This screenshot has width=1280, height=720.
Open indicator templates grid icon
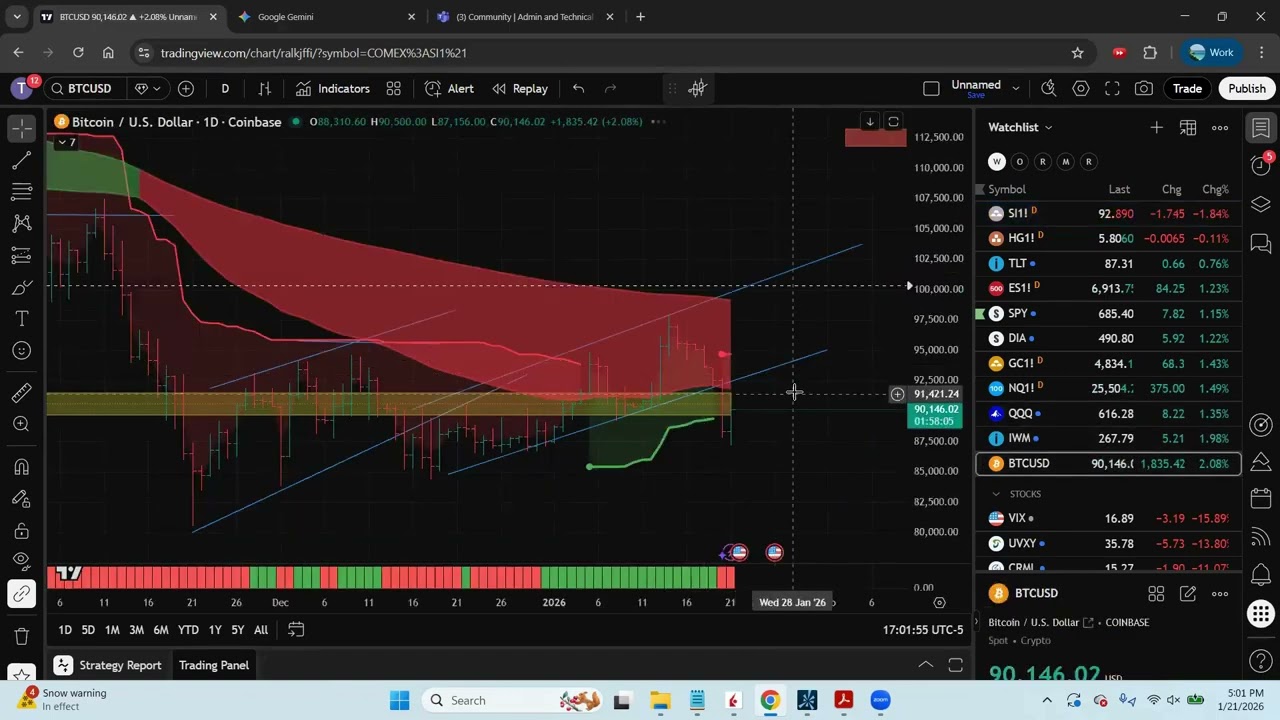(x=394, y=89)
